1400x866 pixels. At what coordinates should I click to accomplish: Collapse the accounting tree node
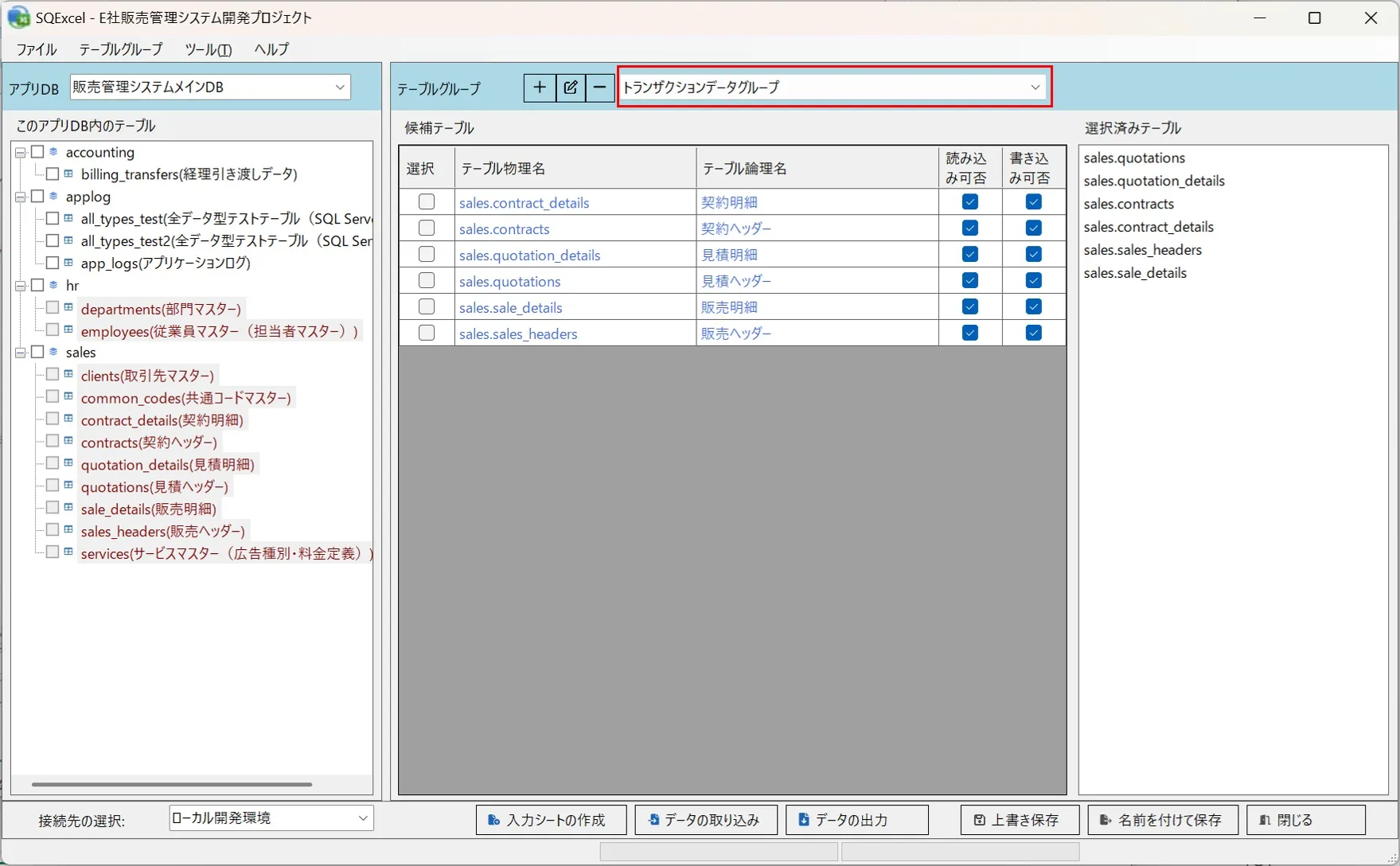pyautogui.click(x=21, y=152)
